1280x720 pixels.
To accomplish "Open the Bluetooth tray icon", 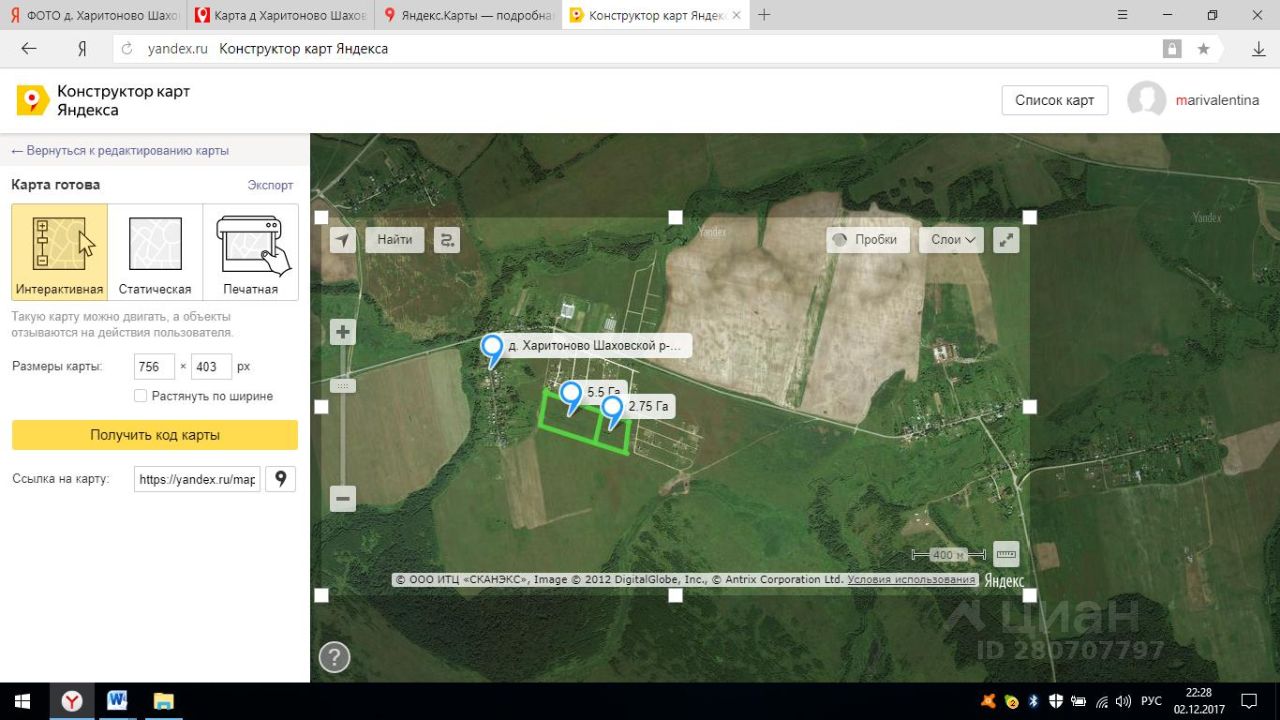I will 1034,701.
